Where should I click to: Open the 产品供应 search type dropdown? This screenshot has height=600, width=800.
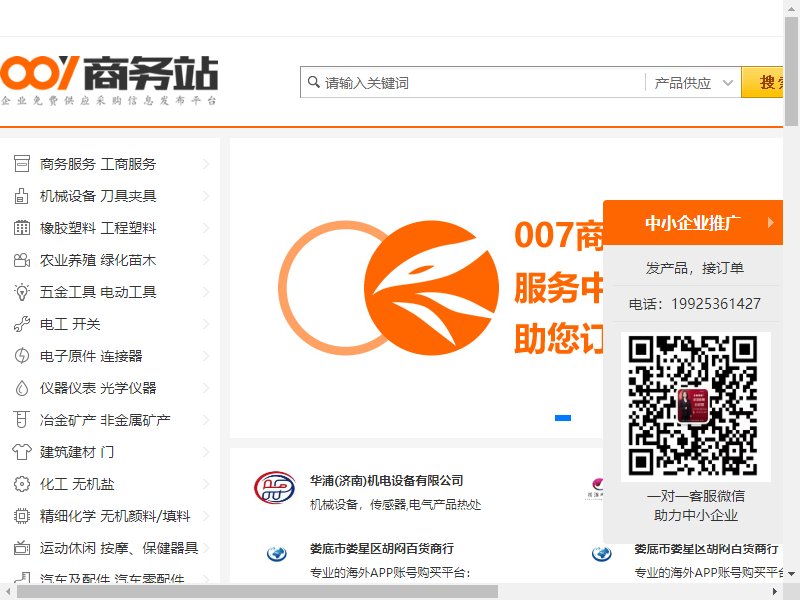click(693, 83)
